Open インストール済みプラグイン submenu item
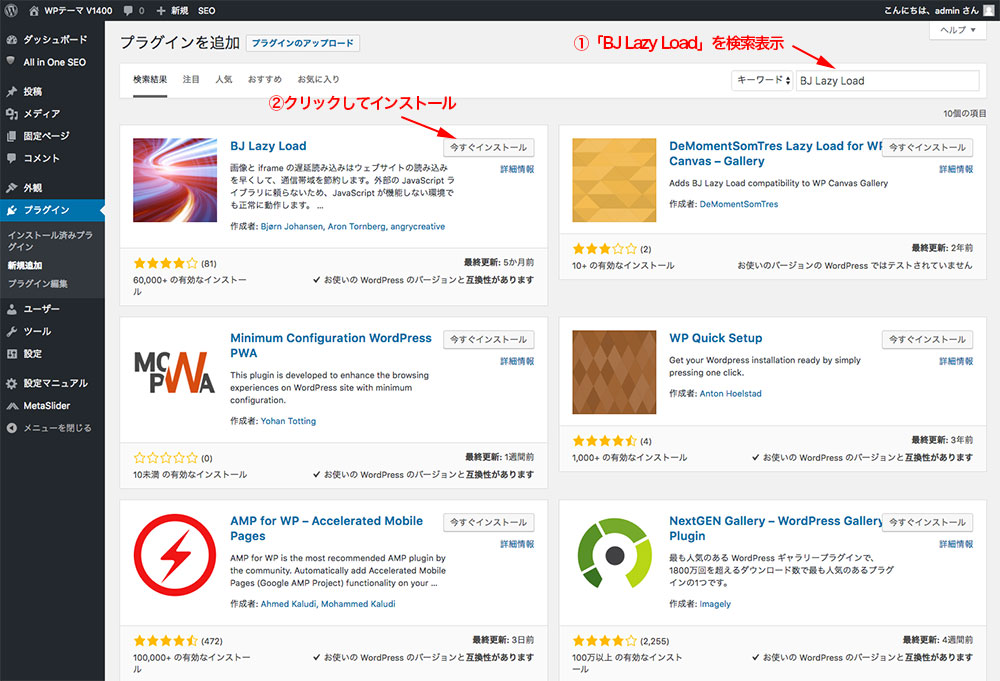1000x681 pixels. pos(50,240)
